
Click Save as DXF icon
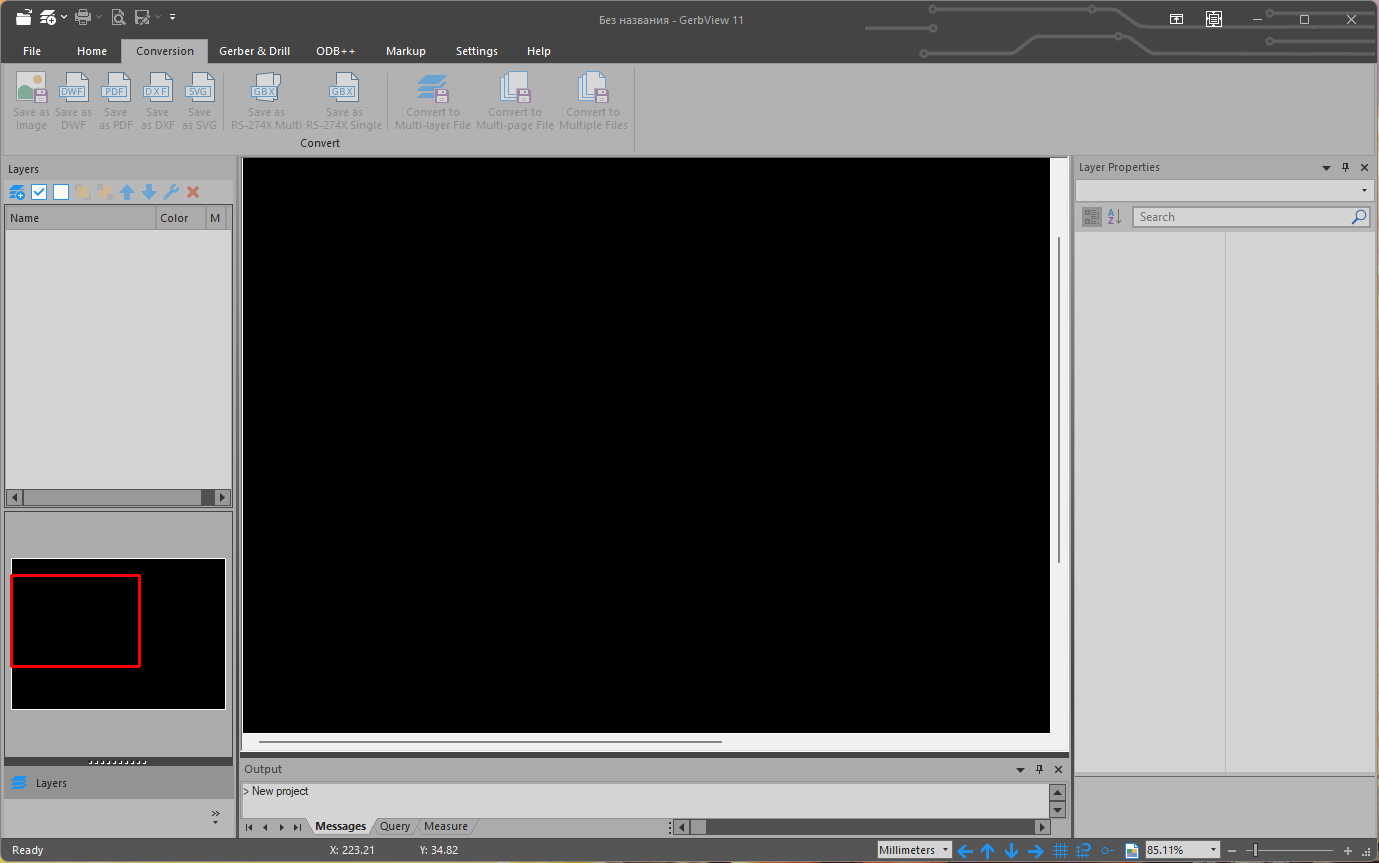click(158, 101)
